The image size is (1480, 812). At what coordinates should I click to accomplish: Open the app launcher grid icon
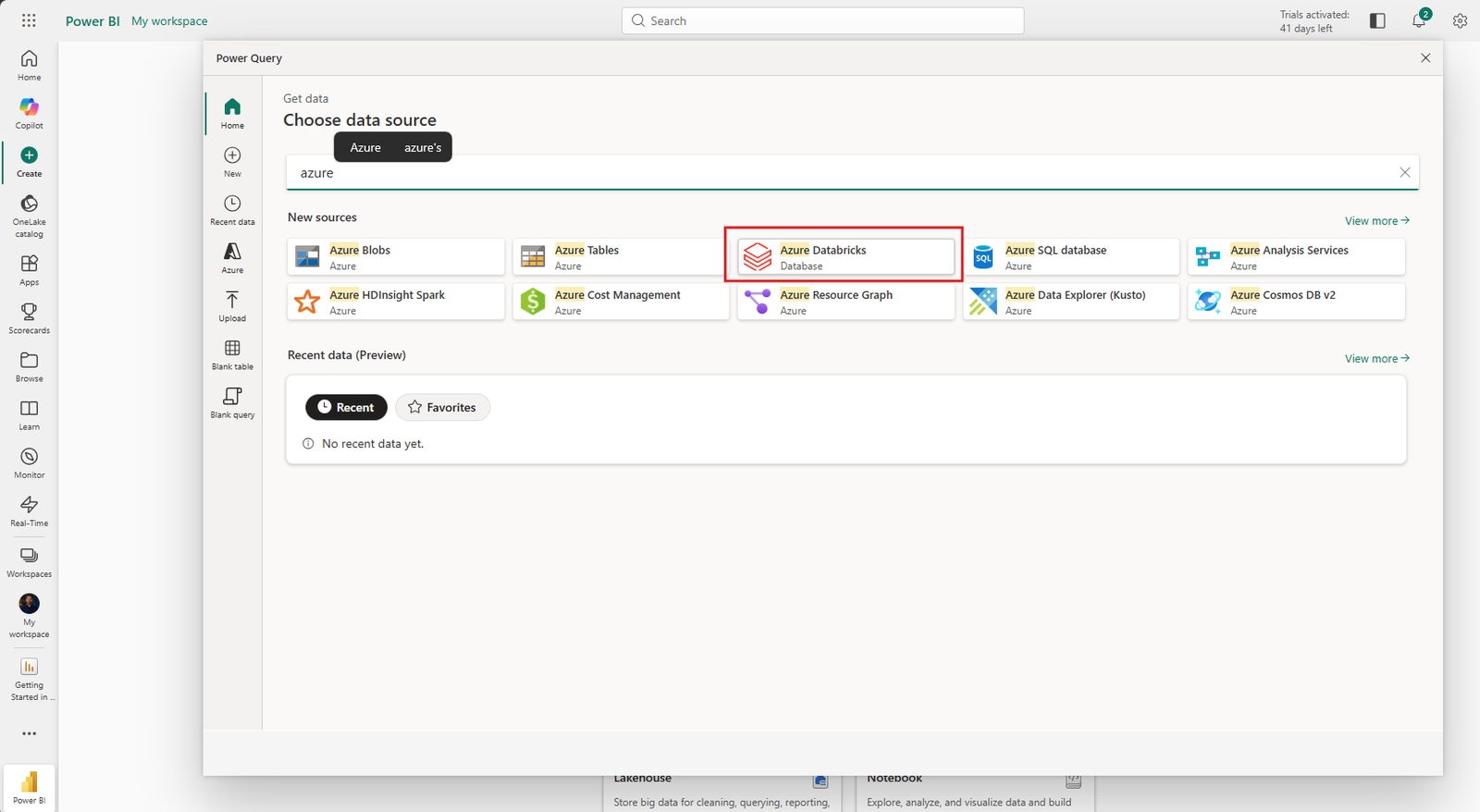coord(29,20)
